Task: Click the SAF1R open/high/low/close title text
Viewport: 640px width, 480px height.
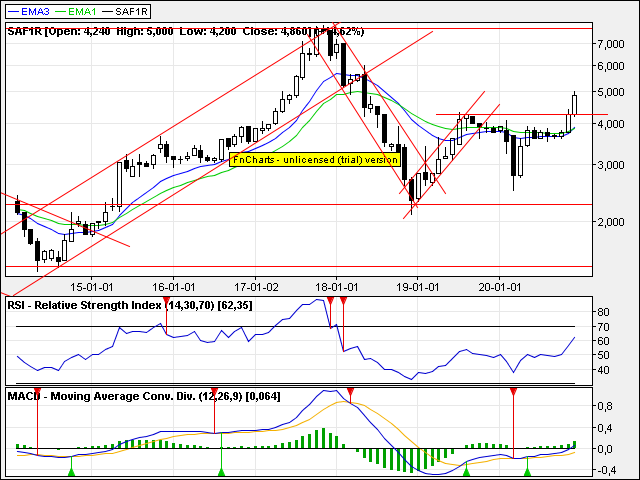Action: (186, 31)
